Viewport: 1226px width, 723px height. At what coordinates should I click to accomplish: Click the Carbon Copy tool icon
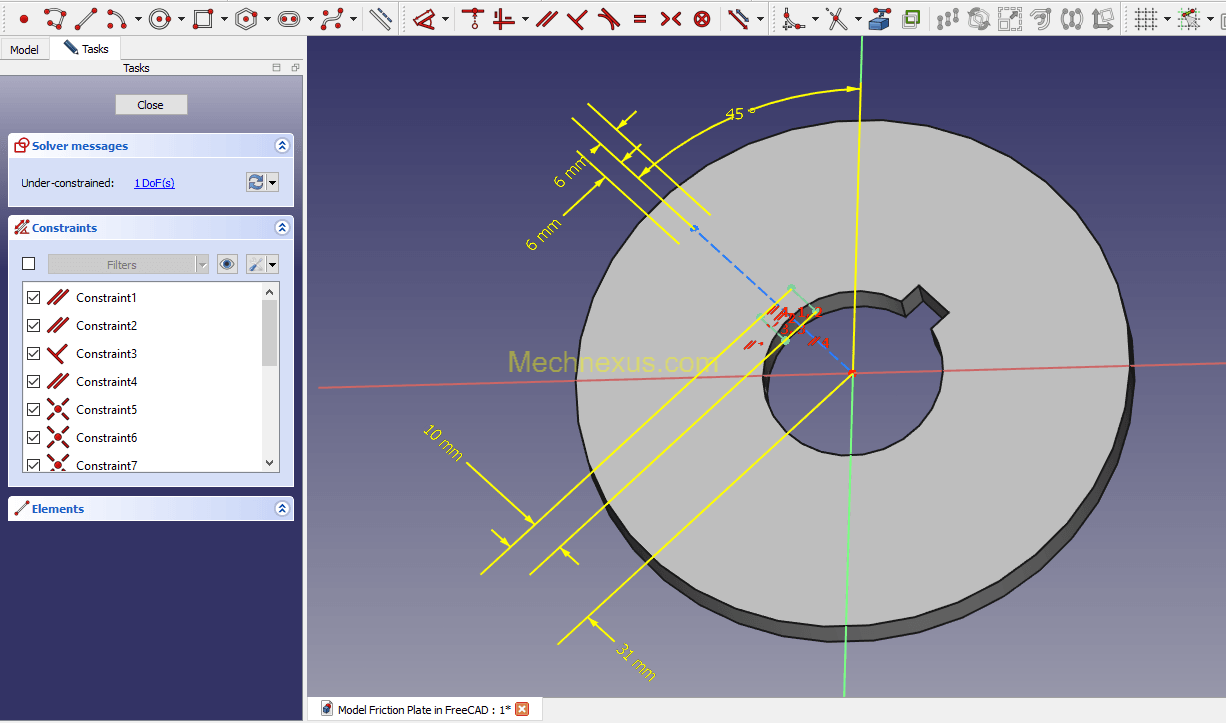(911, 18)
